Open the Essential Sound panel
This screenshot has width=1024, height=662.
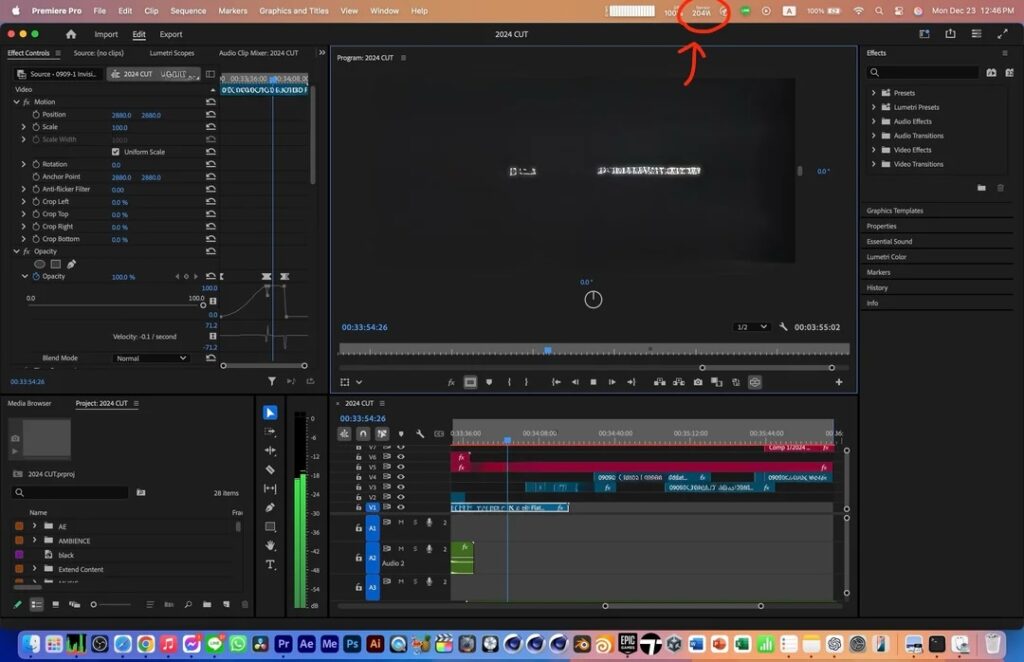889,241
